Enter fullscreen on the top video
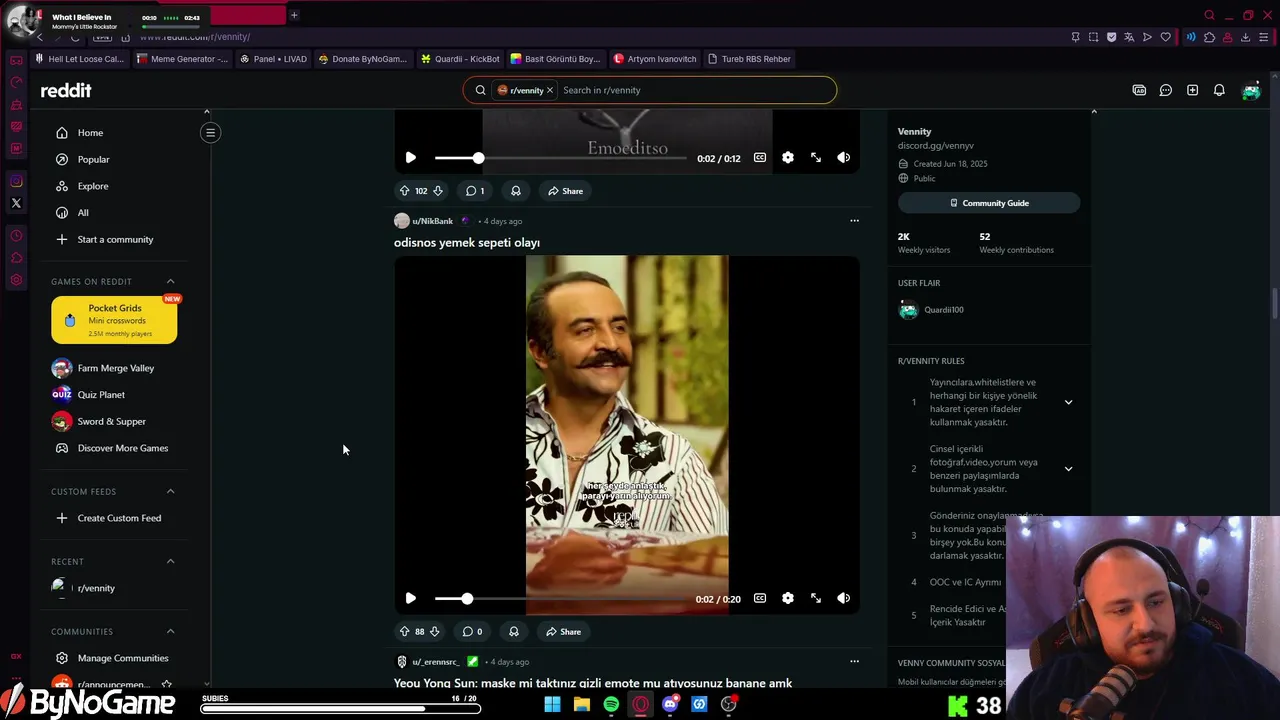The image size is (1280, 720). pos(816,157)
